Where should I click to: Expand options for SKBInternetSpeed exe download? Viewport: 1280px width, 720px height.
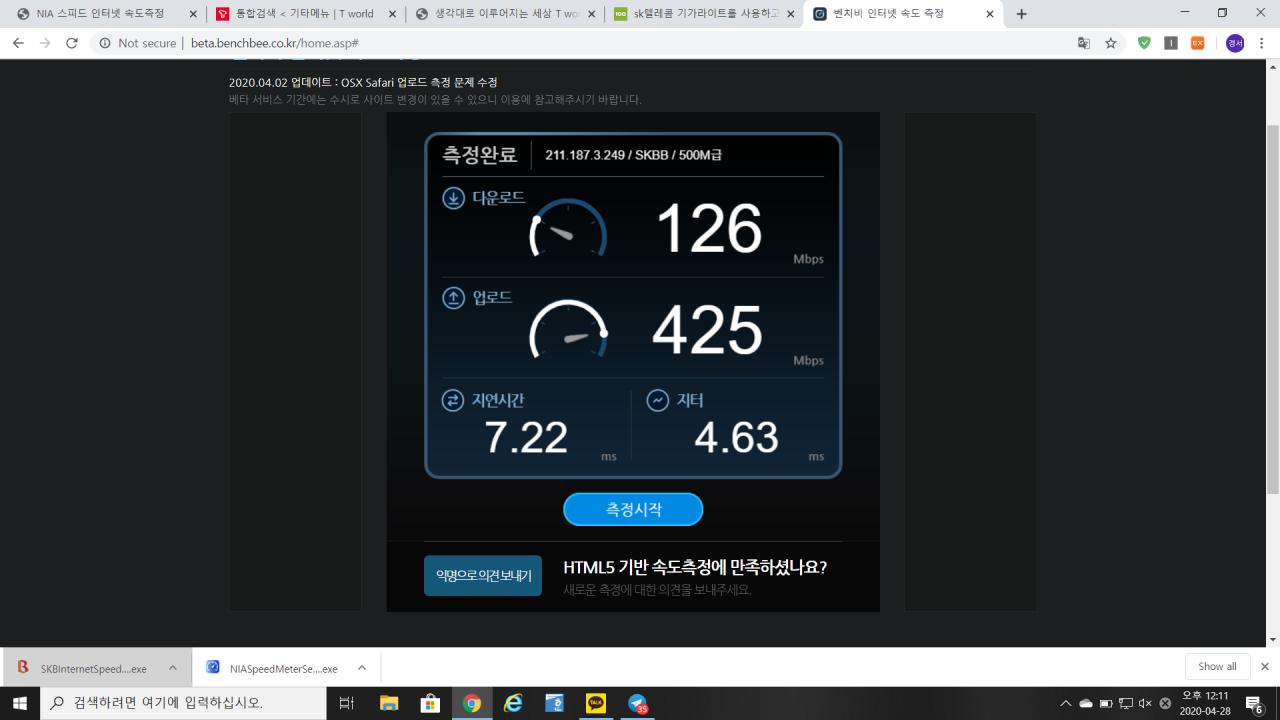(x=172, y=667)
